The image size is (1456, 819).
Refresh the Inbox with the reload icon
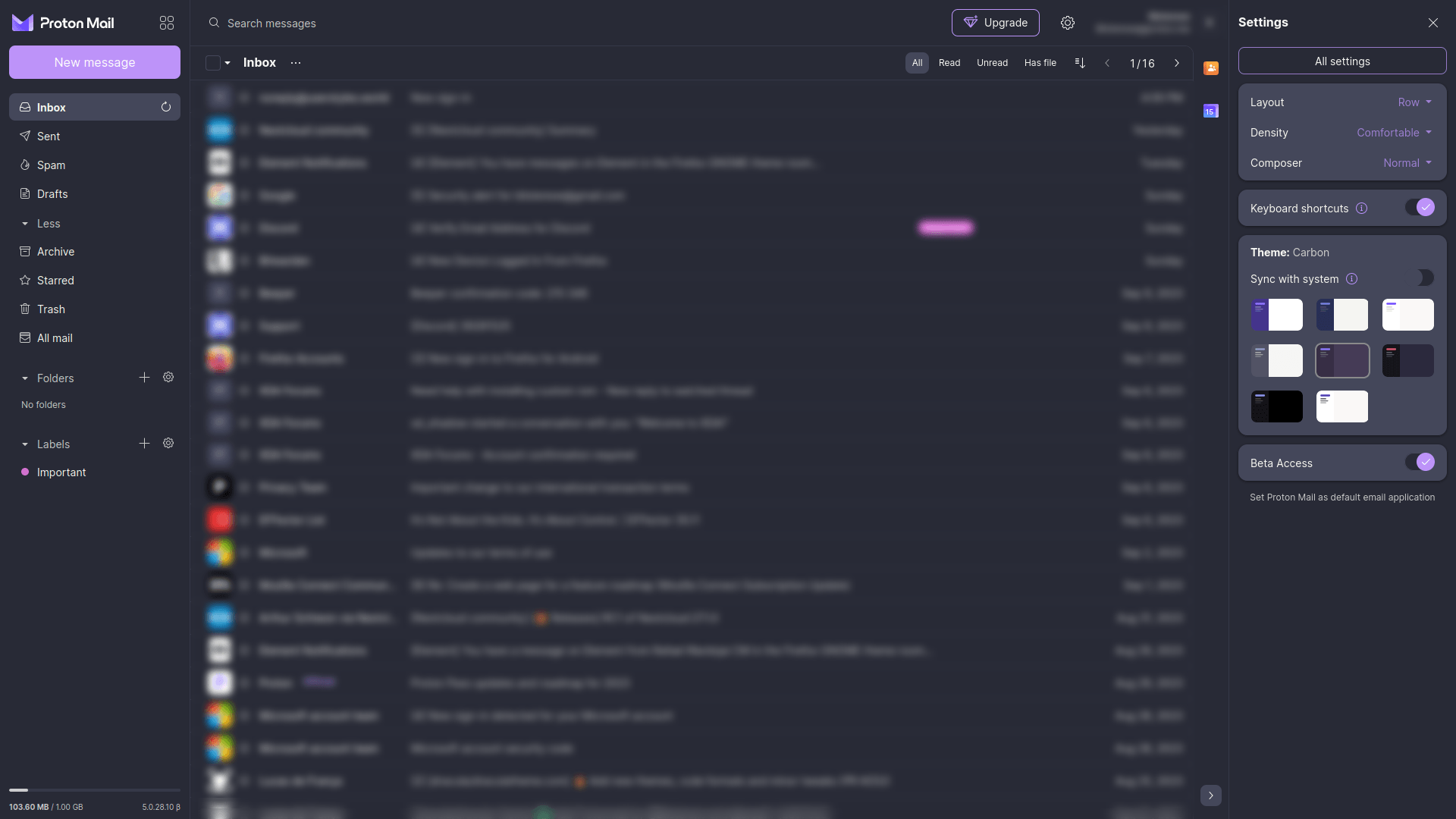click(166, 107)
